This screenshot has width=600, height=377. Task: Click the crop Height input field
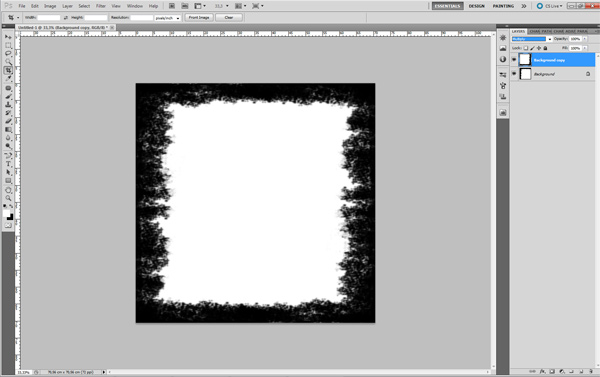96,18
